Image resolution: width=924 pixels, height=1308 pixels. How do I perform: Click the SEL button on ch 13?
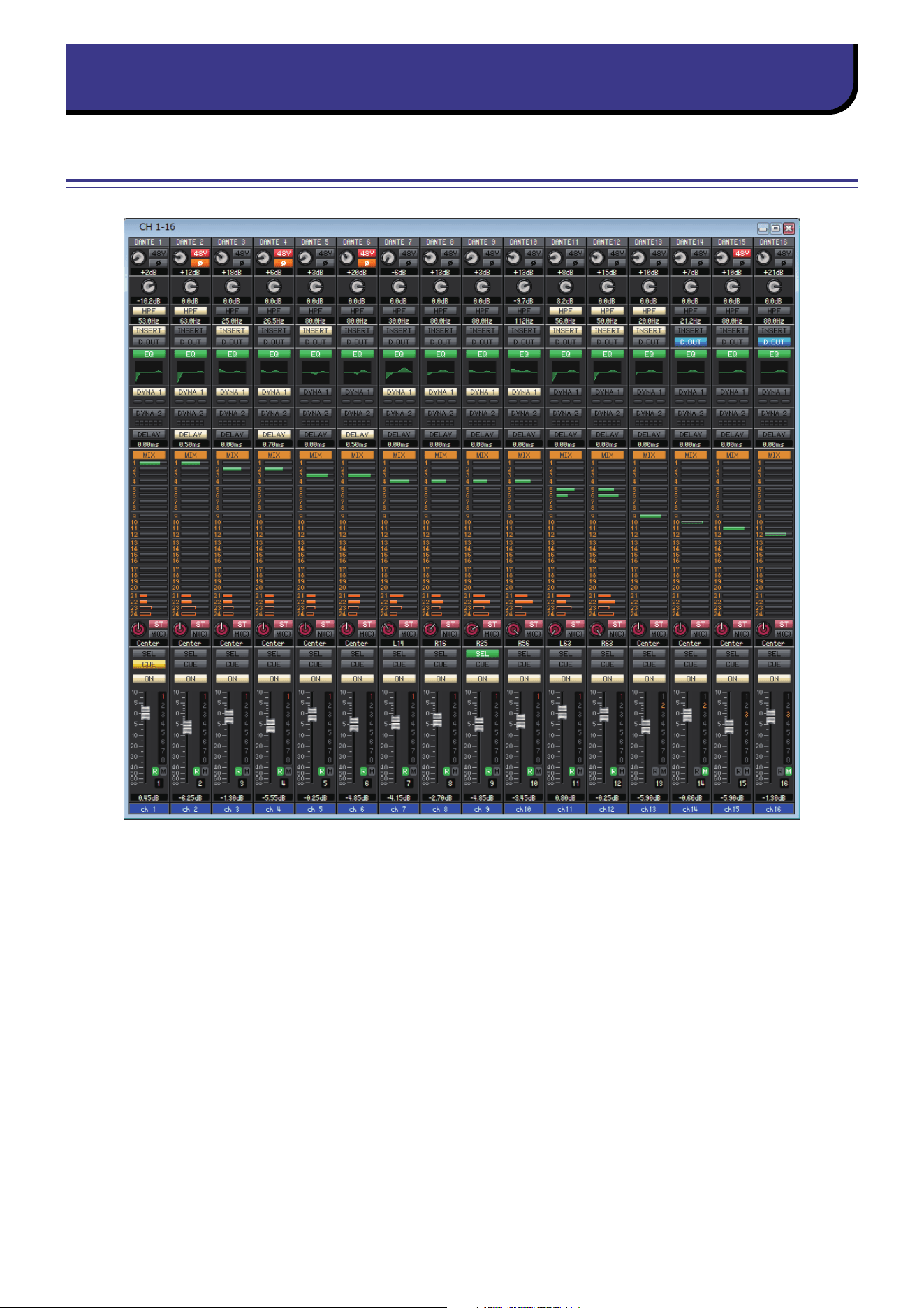tap(649, 653)
